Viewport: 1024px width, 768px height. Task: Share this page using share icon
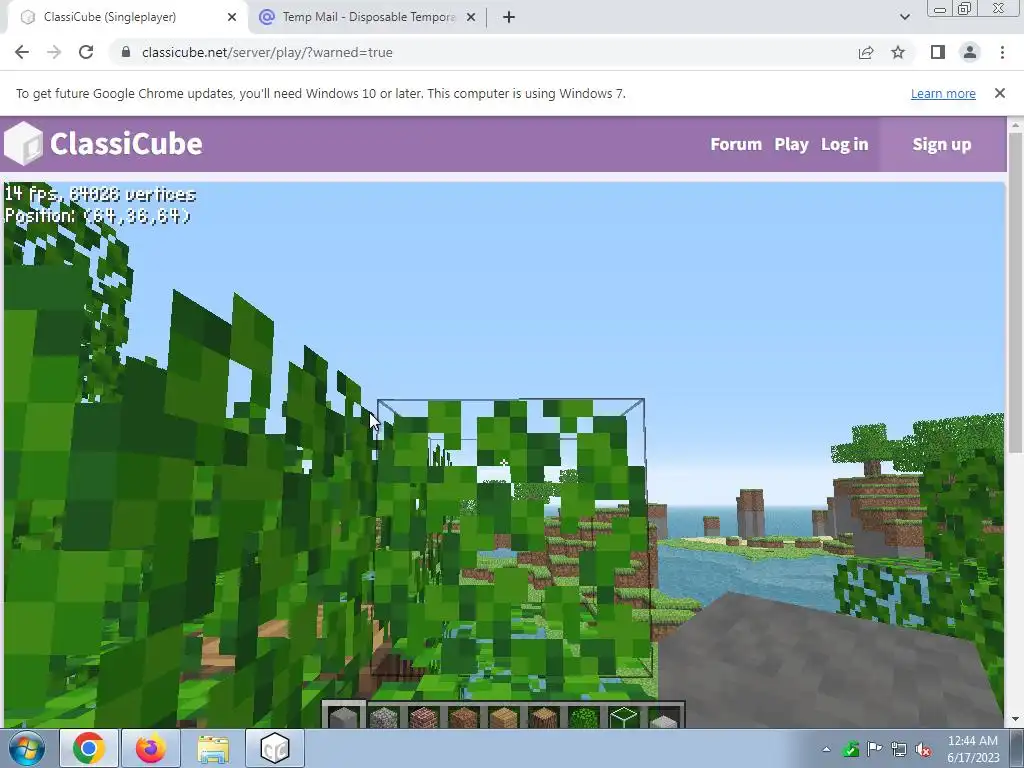pos(866,52)
